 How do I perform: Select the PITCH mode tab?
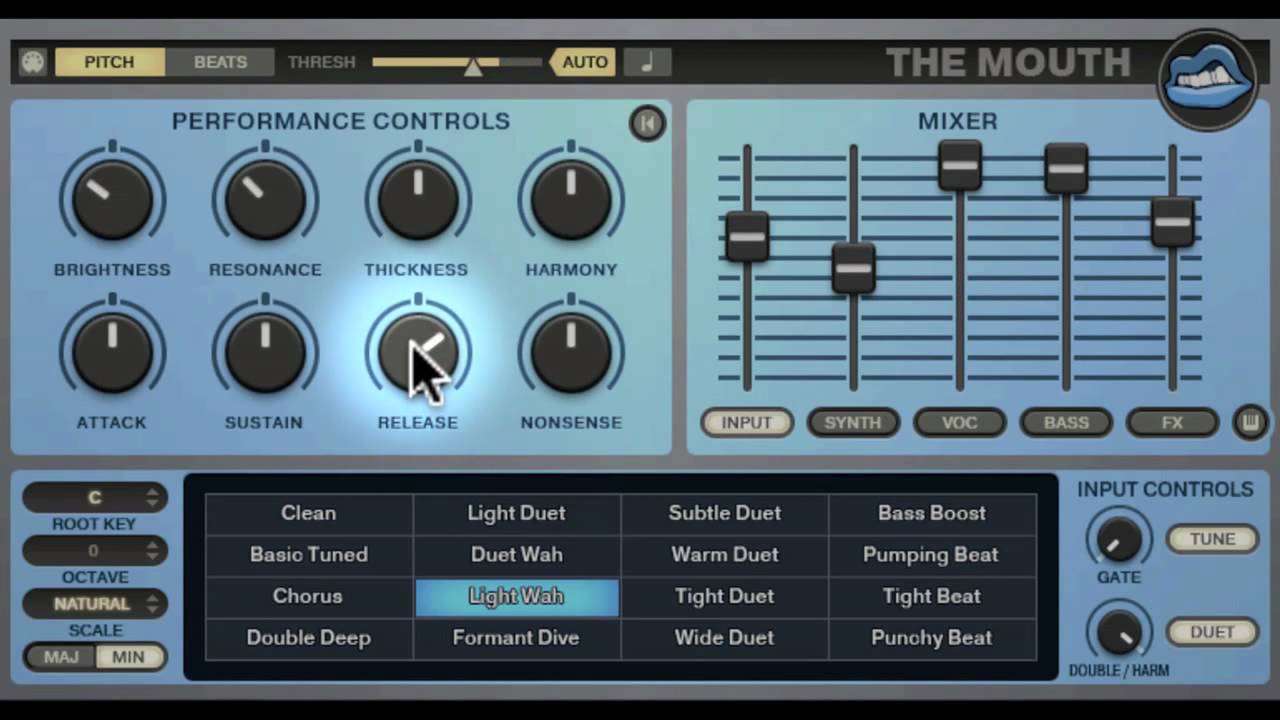point(109,62)
